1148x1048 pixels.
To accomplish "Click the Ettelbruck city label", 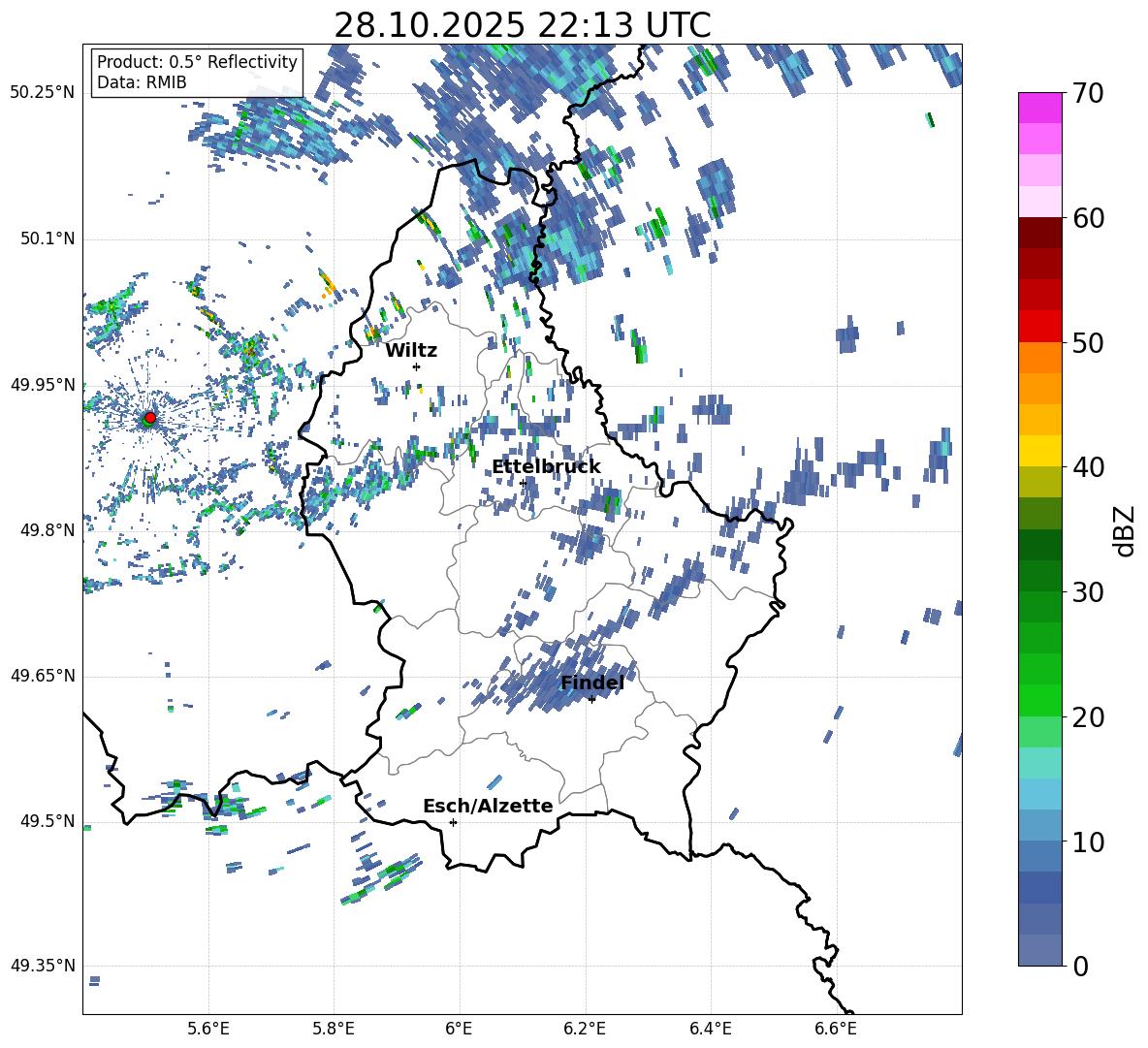I will [546, 467].
